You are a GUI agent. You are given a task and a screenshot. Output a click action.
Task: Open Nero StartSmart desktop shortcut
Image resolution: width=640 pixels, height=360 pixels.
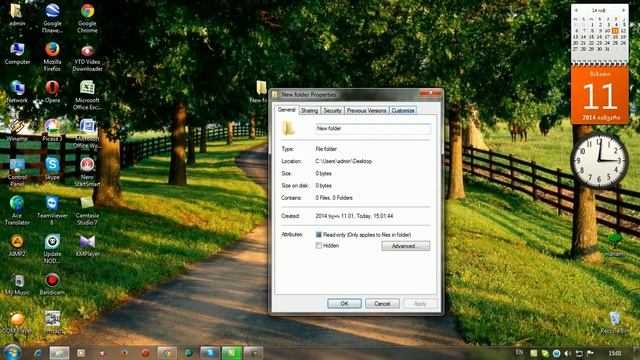click(x=87, y=172)
